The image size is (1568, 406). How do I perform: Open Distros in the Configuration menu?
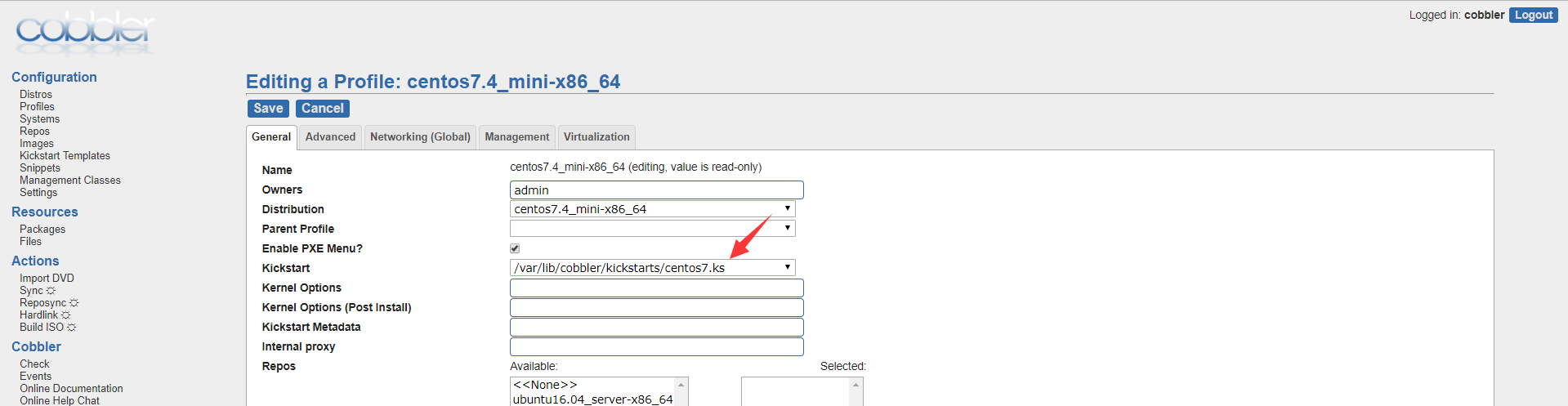[36, 95]
